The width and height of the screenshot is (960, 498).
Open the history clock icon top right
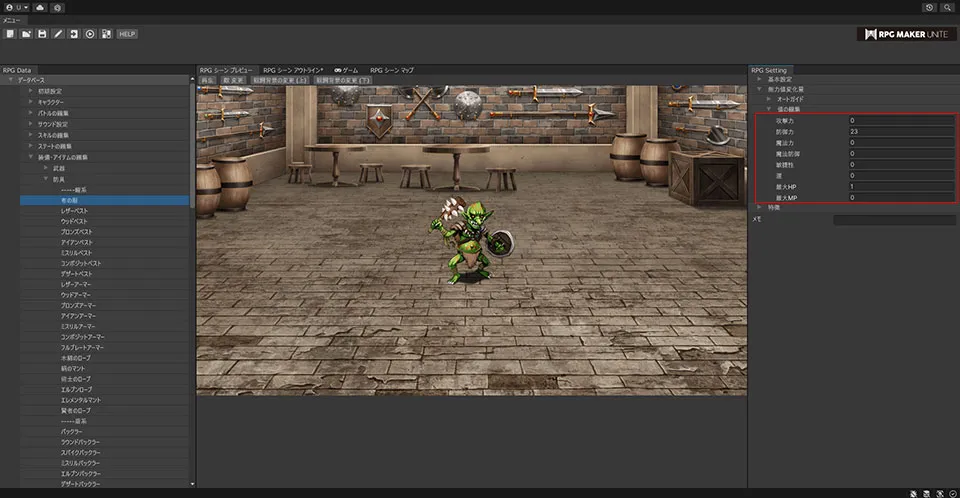(929, 7)
